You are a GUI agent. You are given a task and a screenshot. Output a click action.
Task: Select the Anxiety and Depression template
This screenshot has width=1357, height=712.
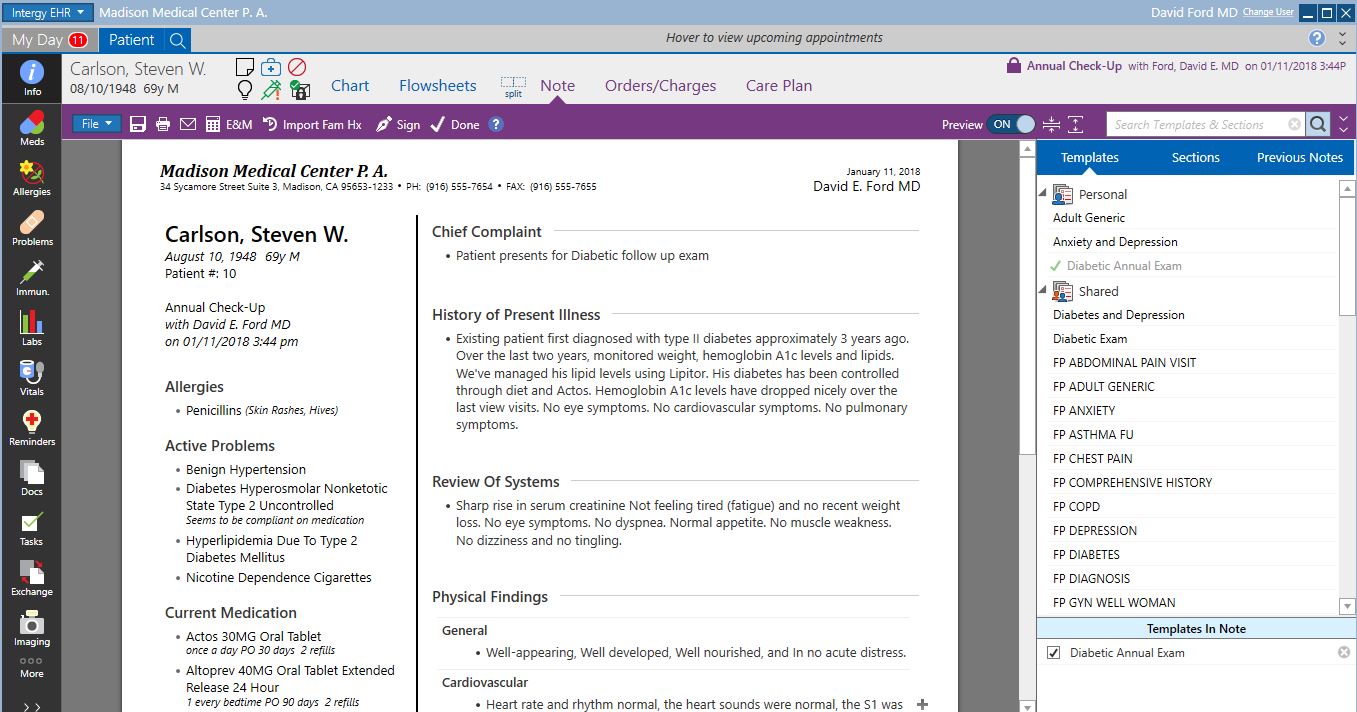[x=1115, y=242]
